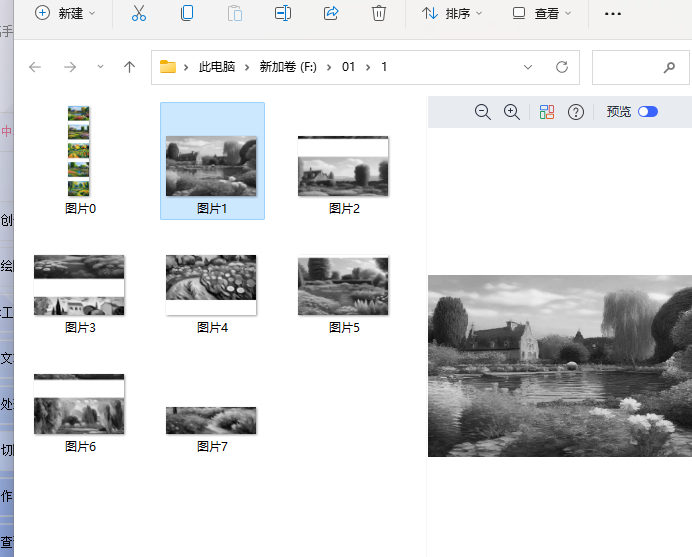Expand the address bar history dropdown
The height and width of the screenshot is (557, 692).
528,67
